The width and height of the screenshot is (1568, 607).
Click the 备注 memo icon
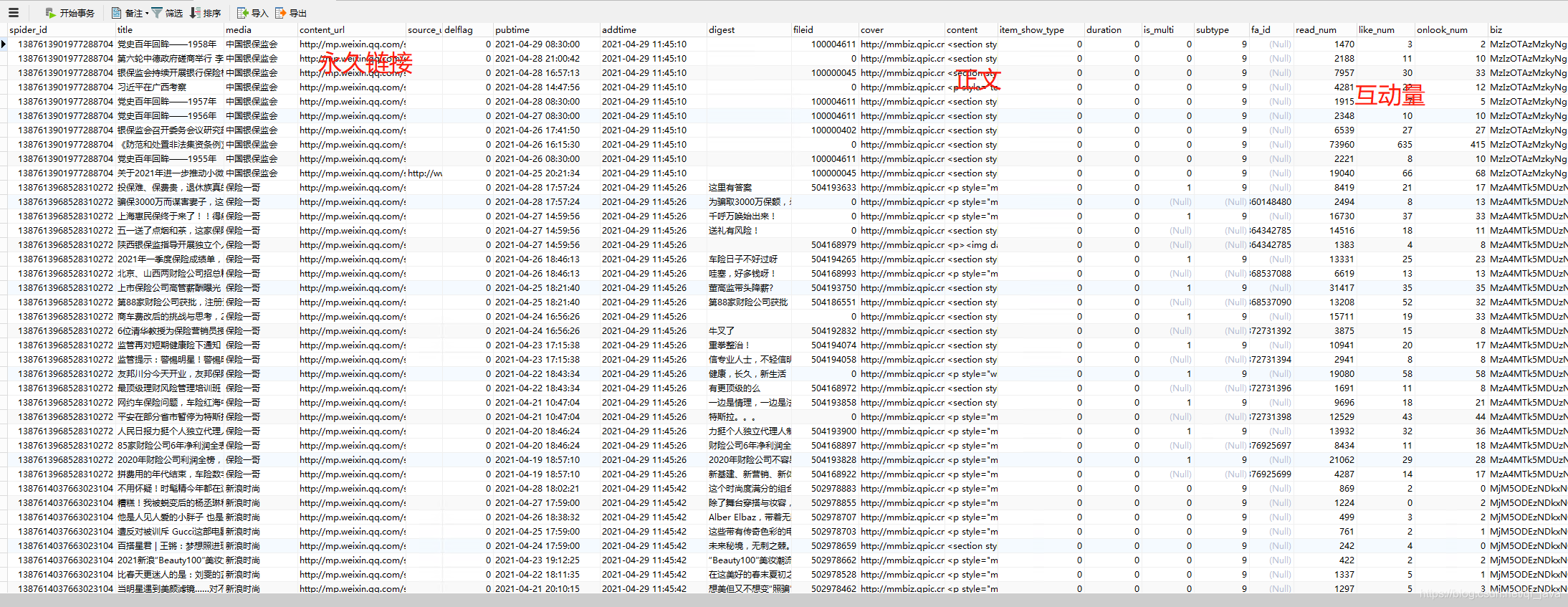pos(117,12)
